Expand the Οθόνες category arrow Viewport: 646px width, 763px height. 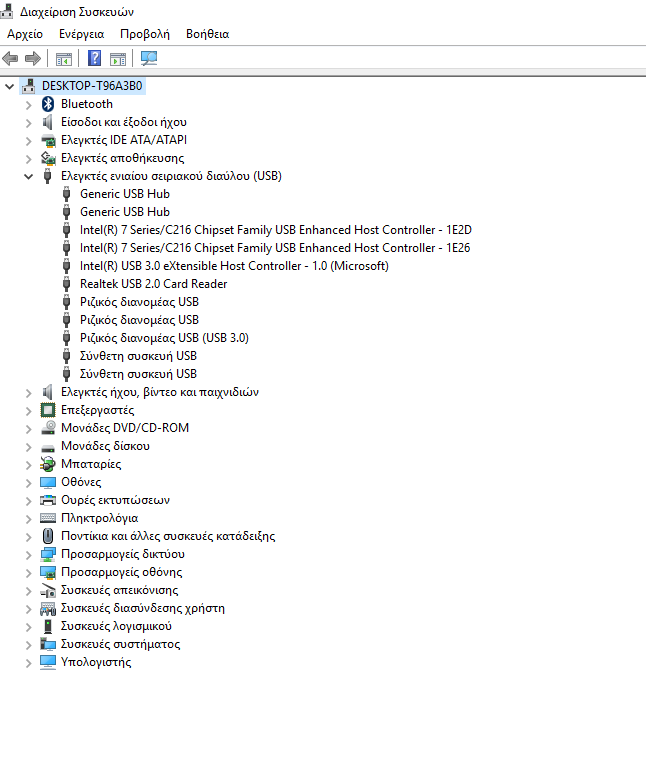coord(29,483)
